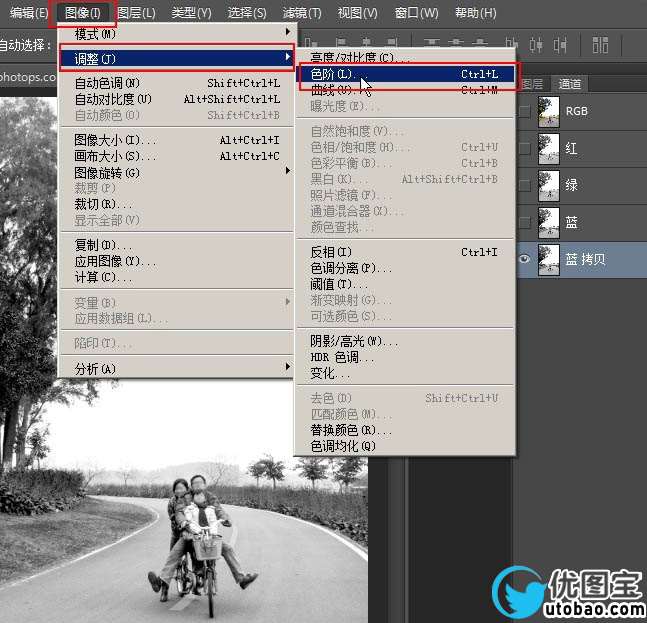Select 自动对比度(U) menu item
The image size is (647, 623).
point(176,99)
